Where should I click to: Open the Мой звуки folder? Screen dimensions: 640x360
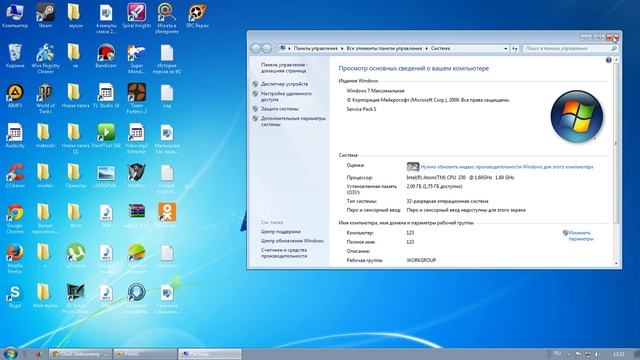pyautogui.click(x=45, y=296)
